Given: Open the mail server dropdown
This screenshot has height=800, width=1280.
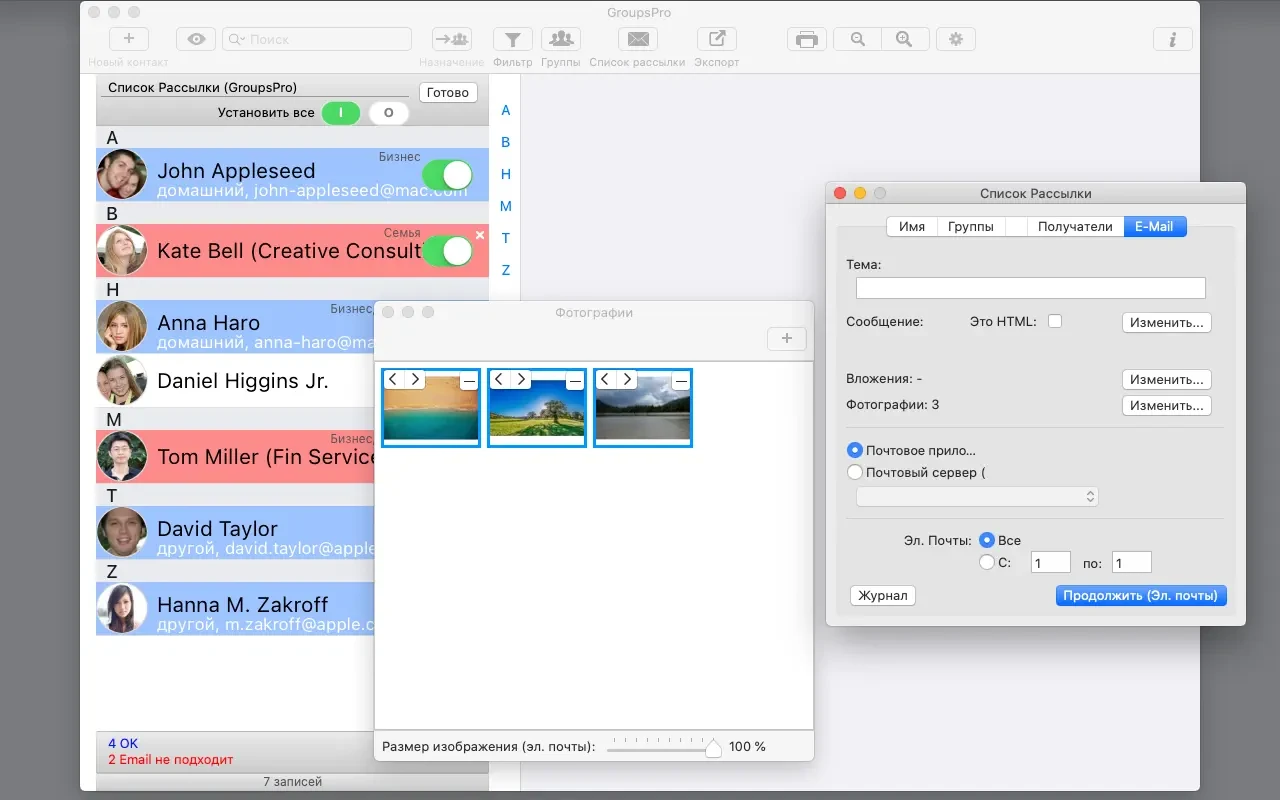Looking at the screenshot, I should click(977, 496).
